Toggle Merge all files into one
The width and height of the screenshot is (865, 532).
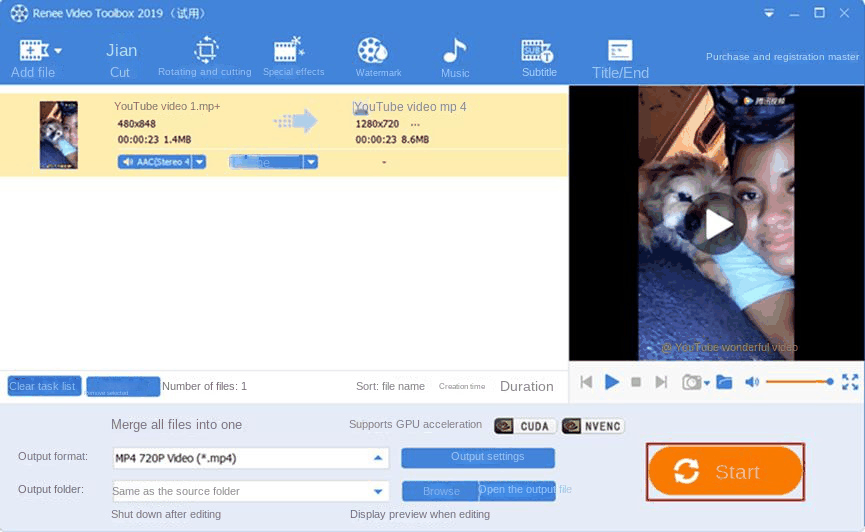pyautogui.click(x=176, y=425)
